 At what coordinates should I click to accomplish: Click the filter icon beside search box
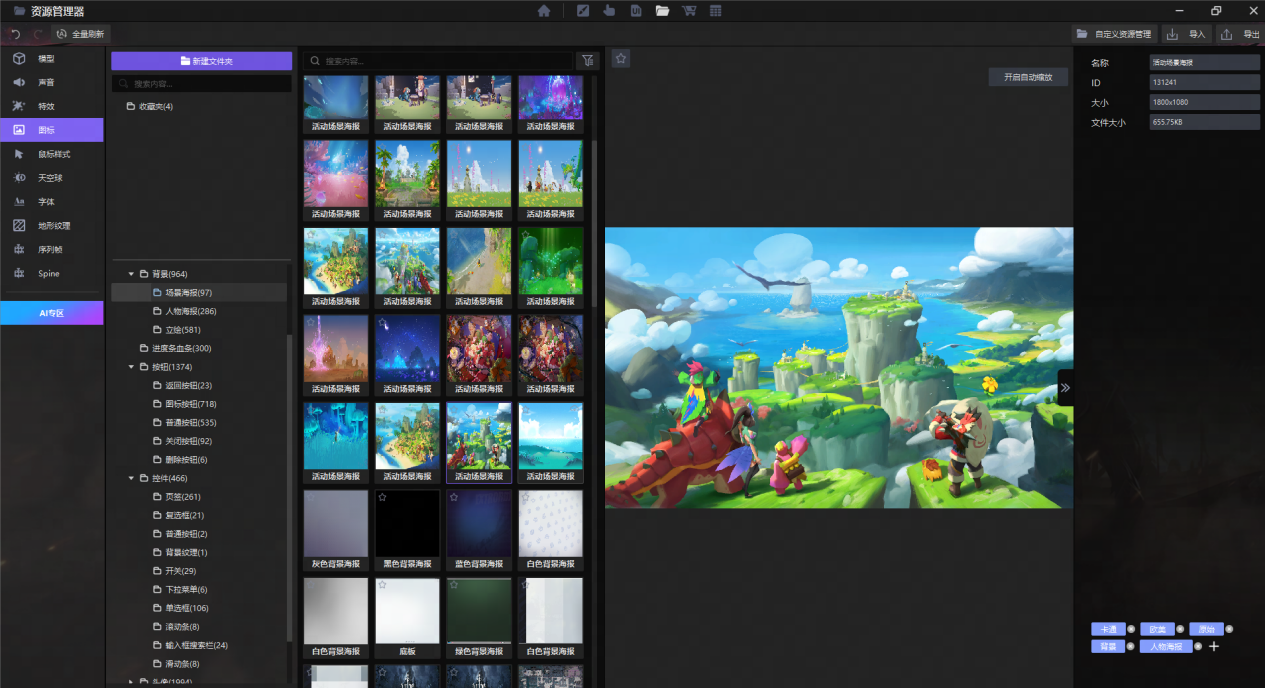click(588, 60)
